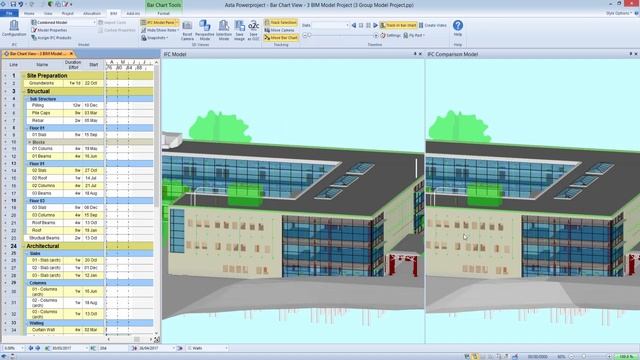Click the bar chart vertical scrollbar

156,135
